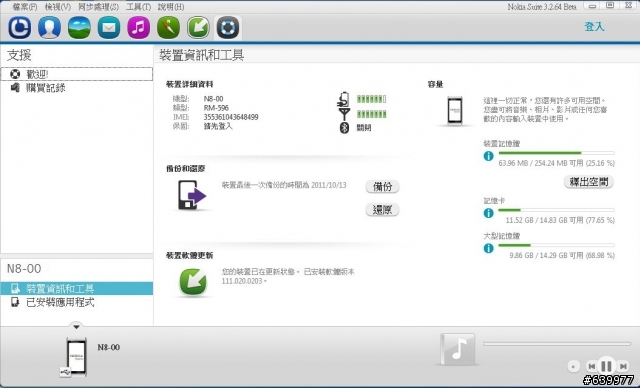This screenshot has height=388, width=640.
Task: Open the 工具(T) menu
Action: click(x=138, y=7)
